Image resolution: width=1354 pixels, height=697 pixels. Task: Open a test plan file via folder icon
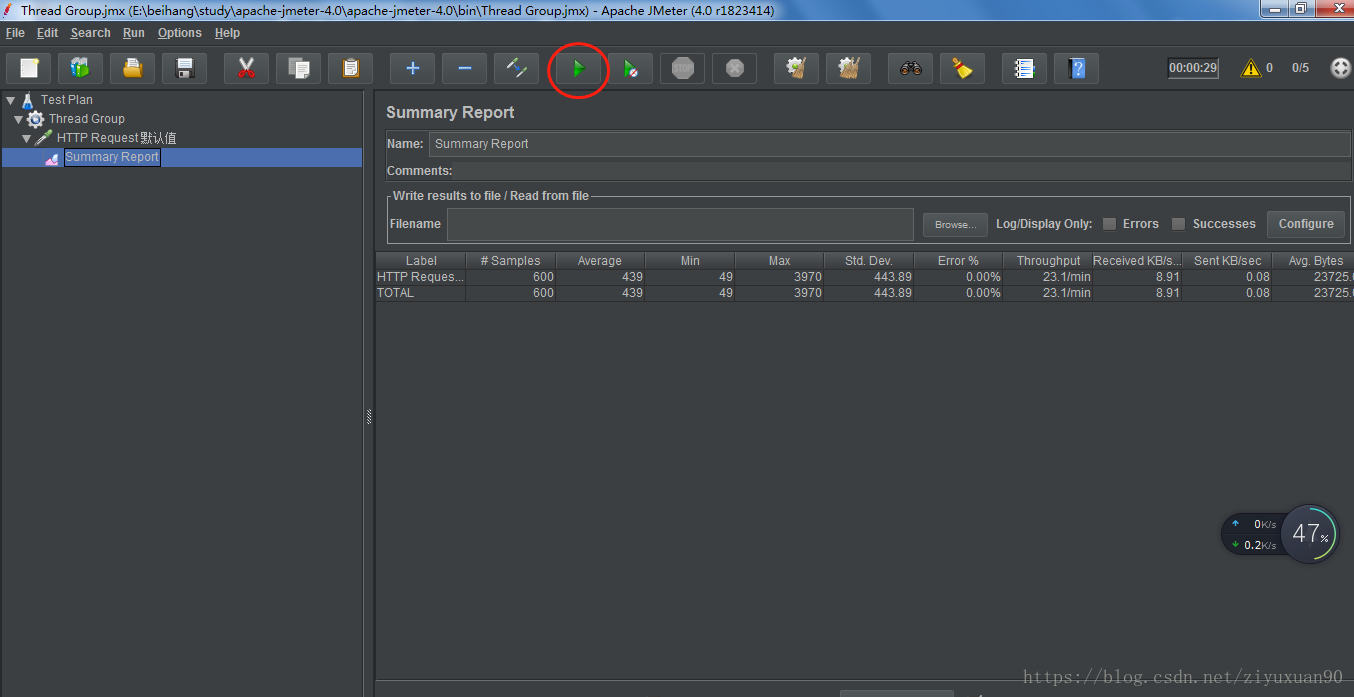tap(133, 68)
